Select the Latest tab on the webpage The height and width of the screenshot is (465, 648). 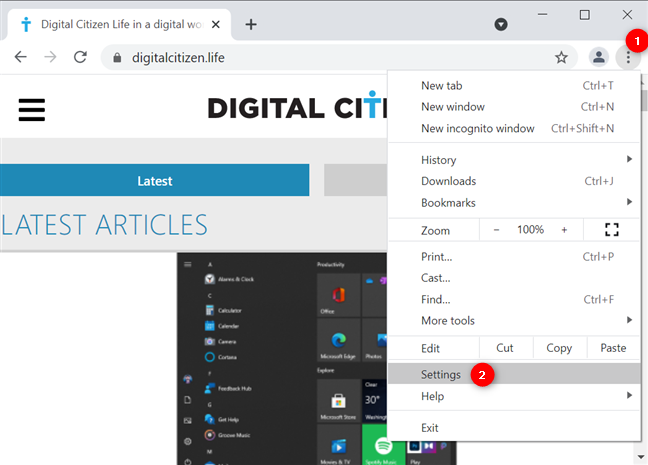(x=155, y=180)
